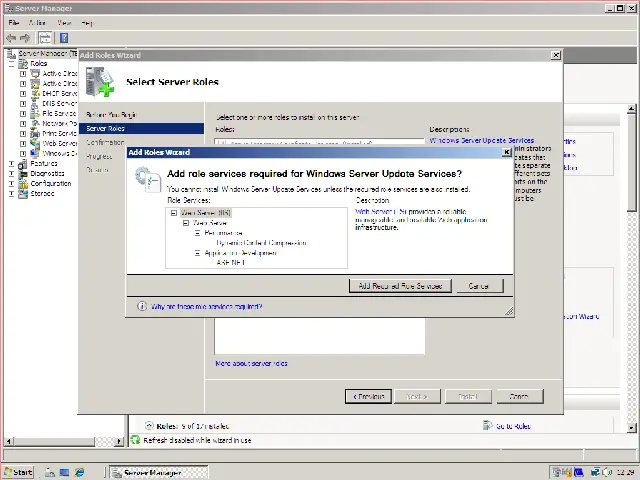Image resolution: width=640 pixels, height=480 pixels.
Task: Click Add Required Role Services button
Action: (x=400, y=286)
